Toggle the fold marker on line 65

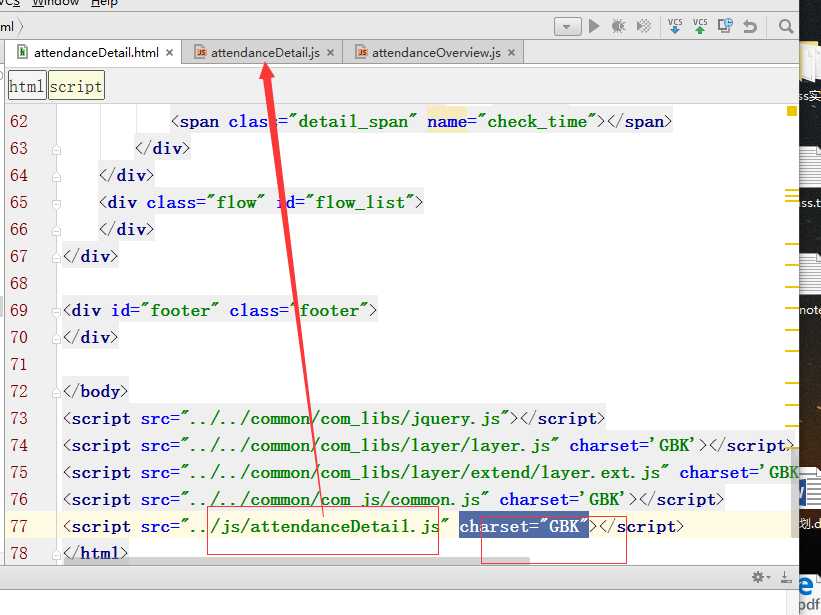(x=57, y=204)
